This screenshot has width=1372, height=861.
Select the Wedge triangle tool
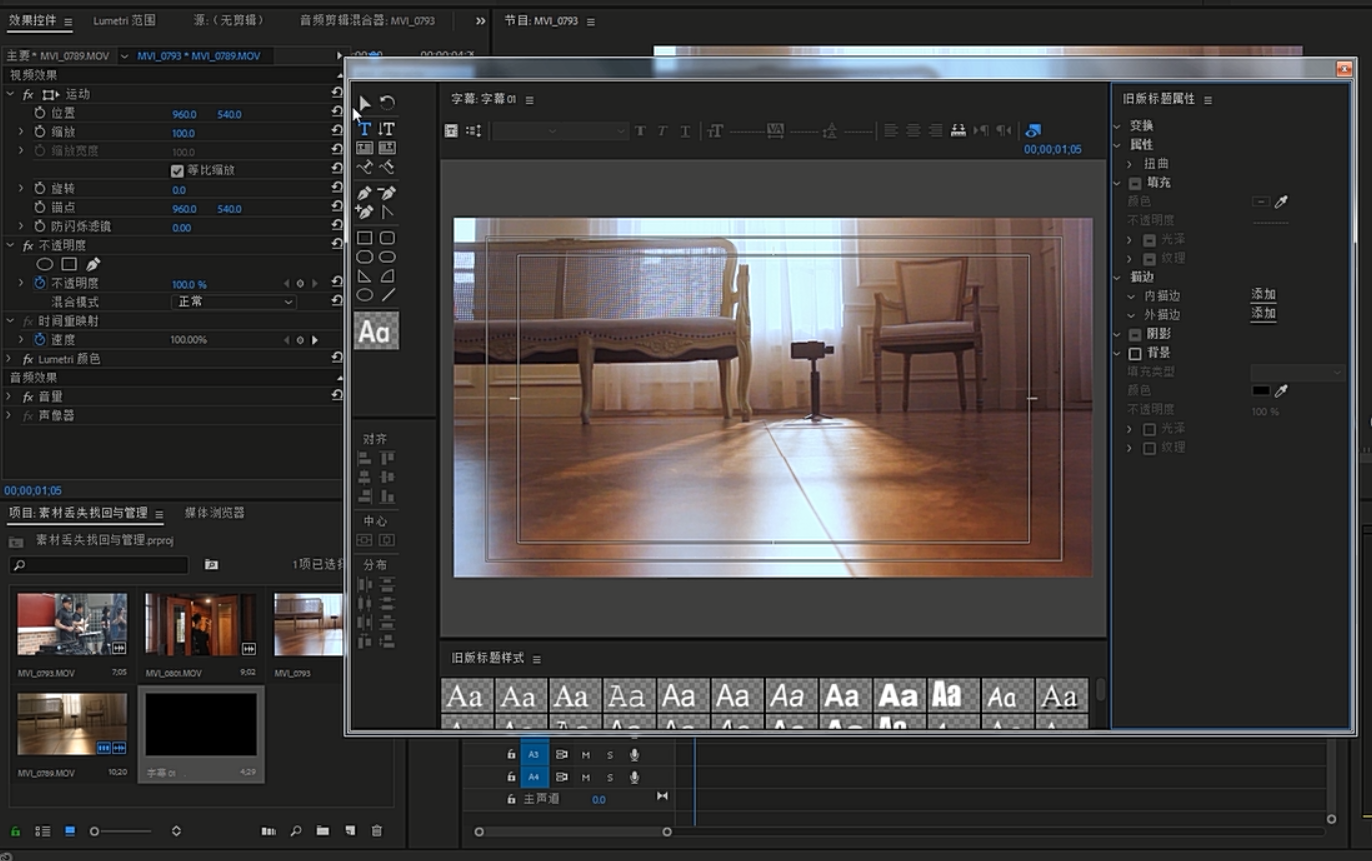coord(364,276)
